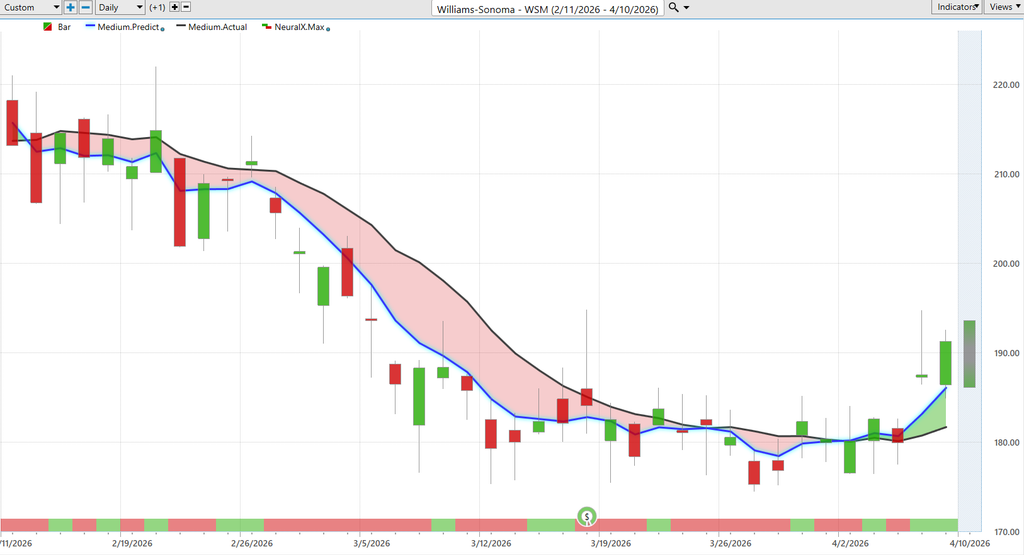Viewport: 1024px width, 555px height.
Task: Click the 3/19/2026 date axis label
Action: (611, 543)
